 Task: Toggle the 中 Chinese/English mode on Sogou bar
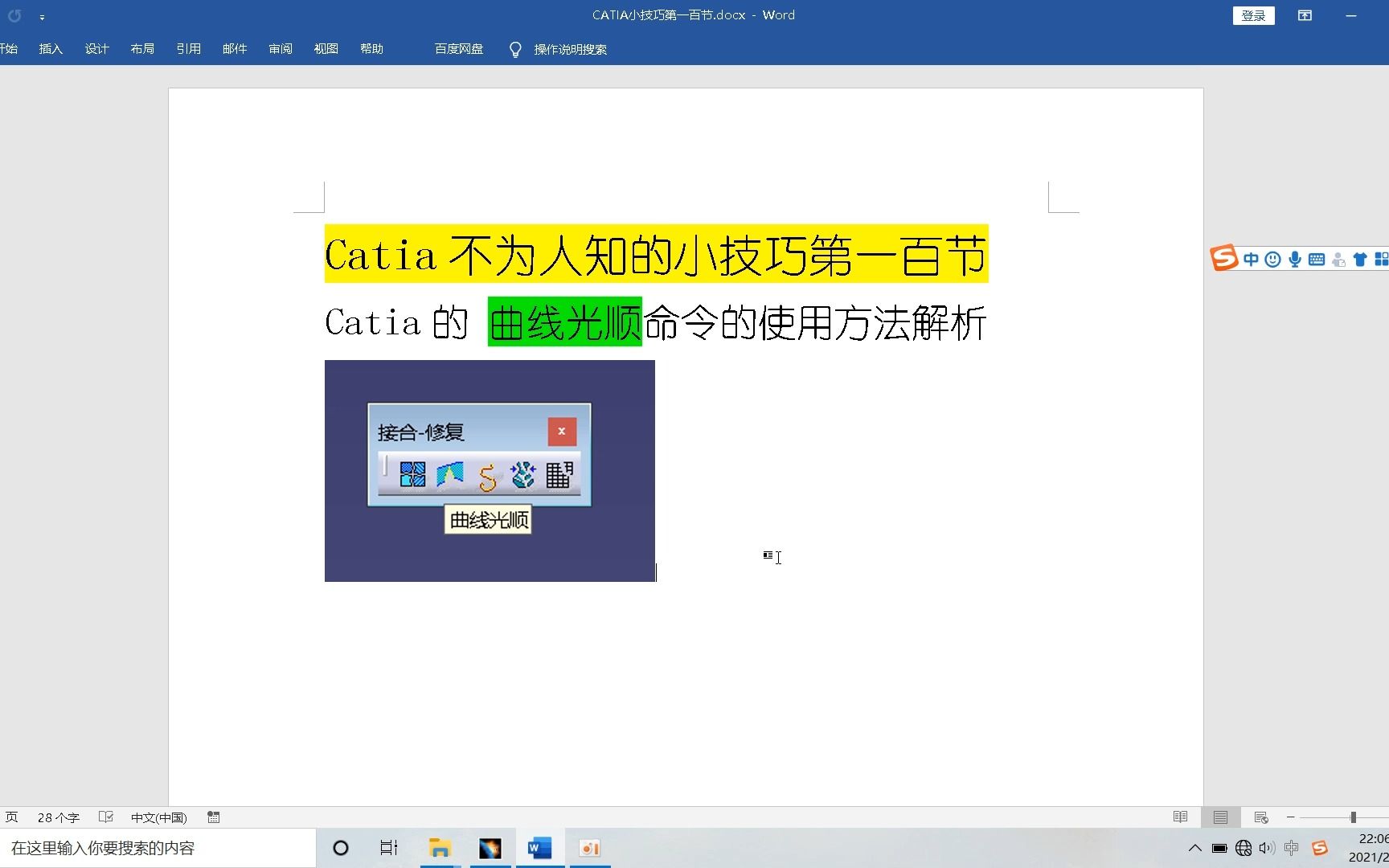[1251, 259]
